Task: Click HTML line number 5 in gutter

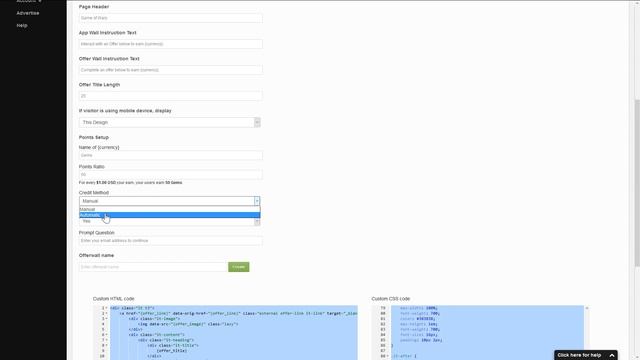Action: (x=103, y=329)
